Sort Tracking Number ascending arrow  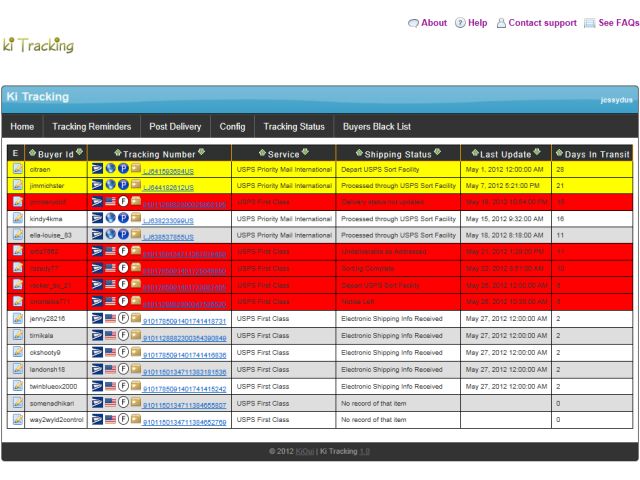tap(118, 153)
